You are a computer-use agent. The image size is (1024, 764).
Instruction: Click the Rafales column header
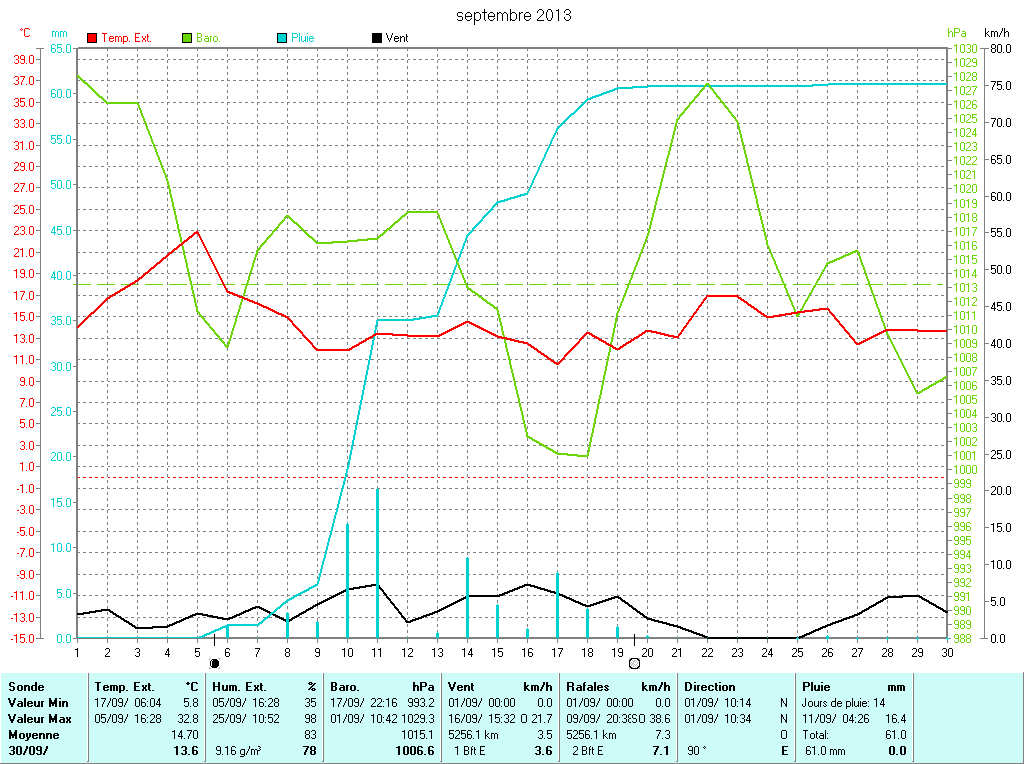point(589,687)
